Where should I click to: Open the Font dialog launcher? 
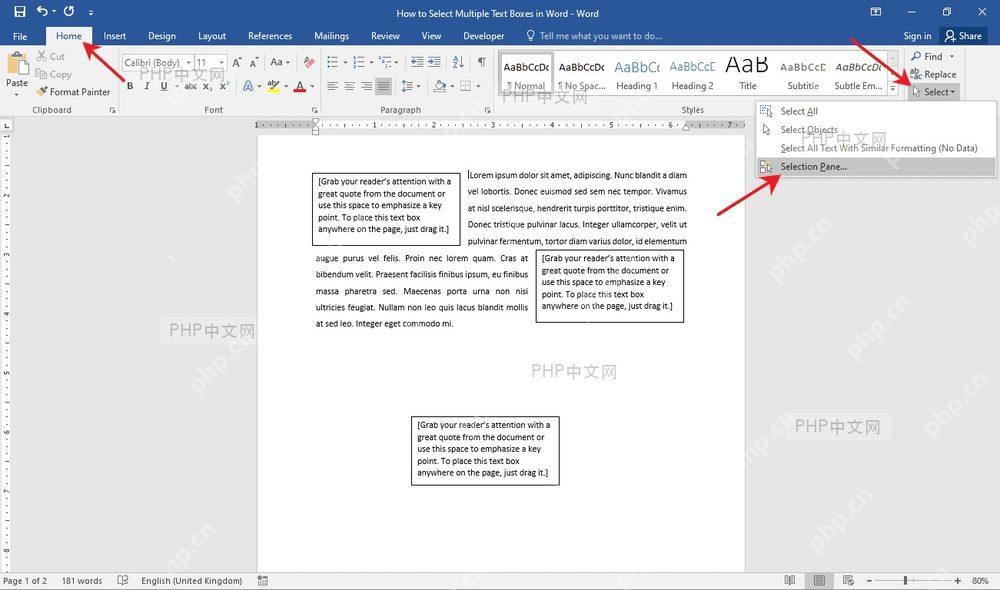(x=314, y=110)
